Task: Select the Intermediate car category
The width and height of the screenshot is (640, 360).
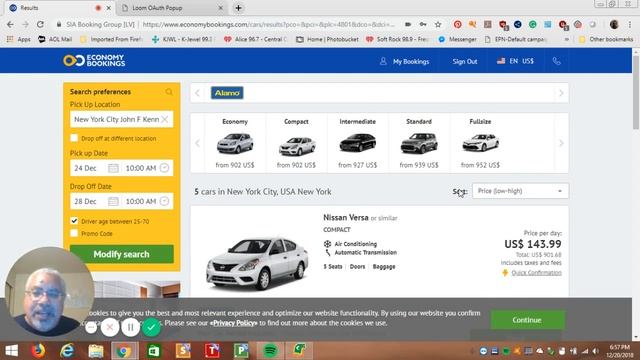Action: (x=358, y=143)
